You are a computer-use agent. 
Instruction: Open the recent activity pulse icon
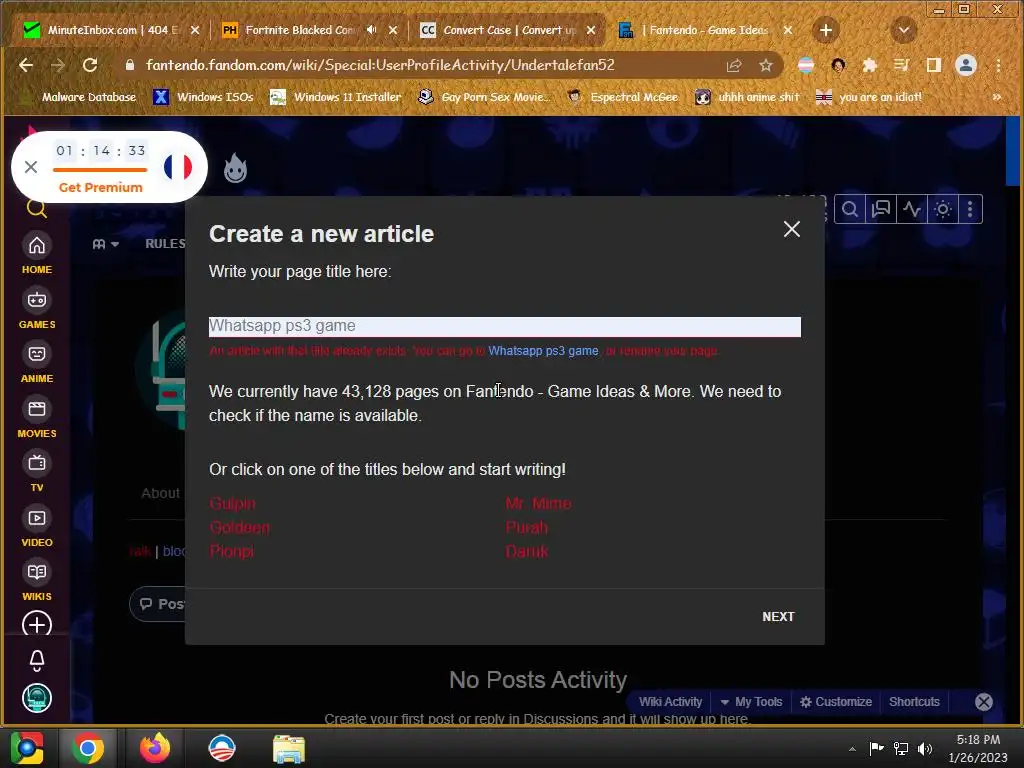click(x=912, y=209)
